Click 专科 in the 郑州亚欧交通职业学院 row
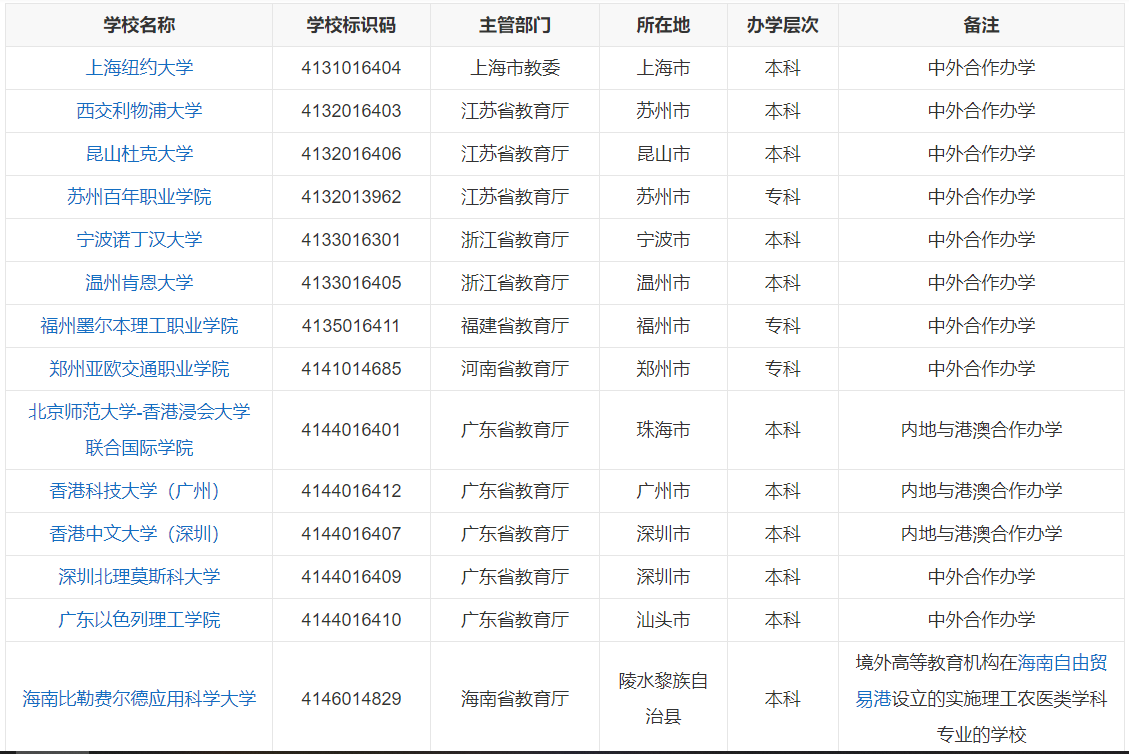1129x754 pixels. point(783,369)
